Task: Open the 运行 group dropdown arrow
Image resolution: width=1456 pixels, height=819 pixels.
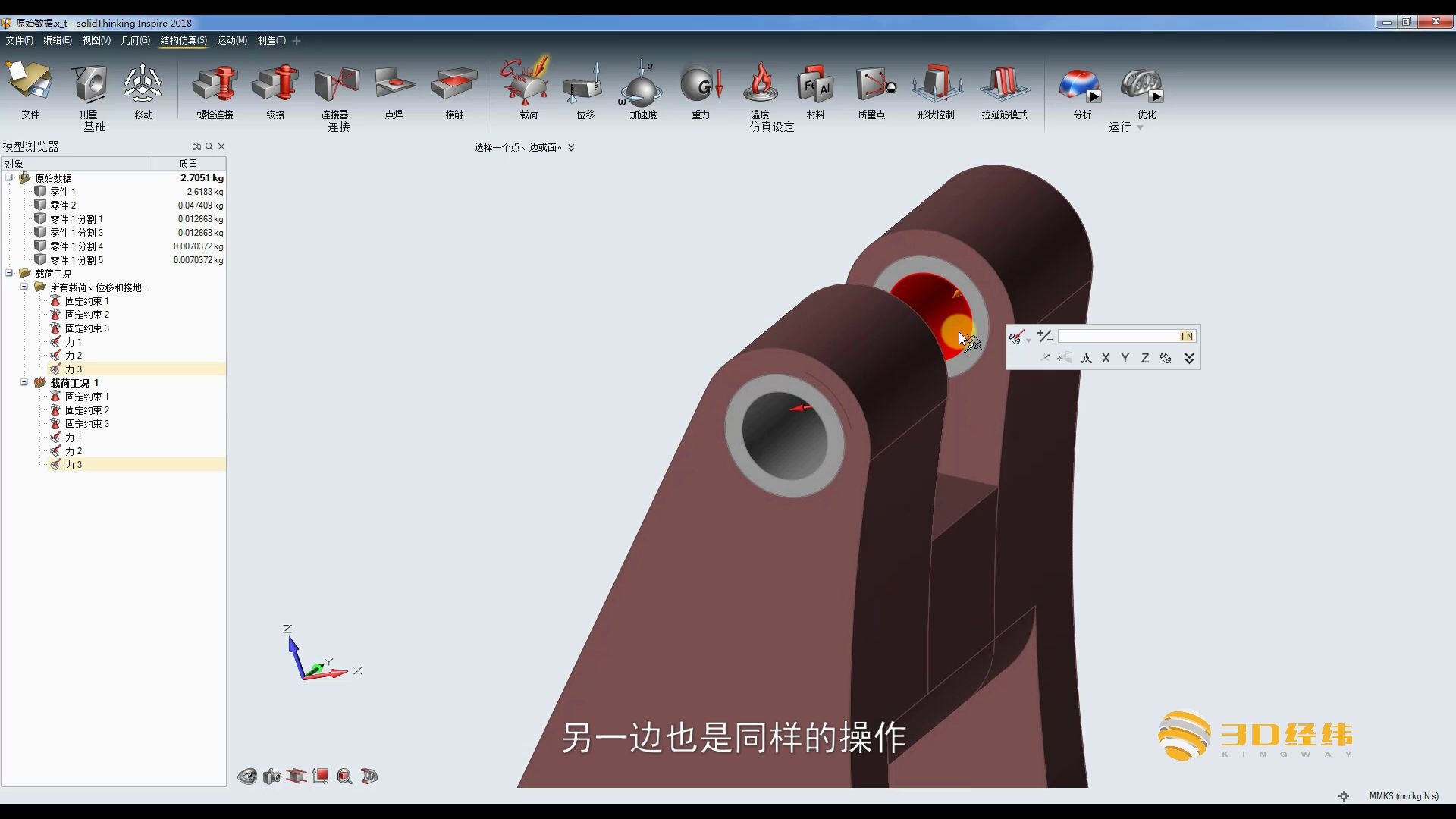Action: (x=1140, y=127)
